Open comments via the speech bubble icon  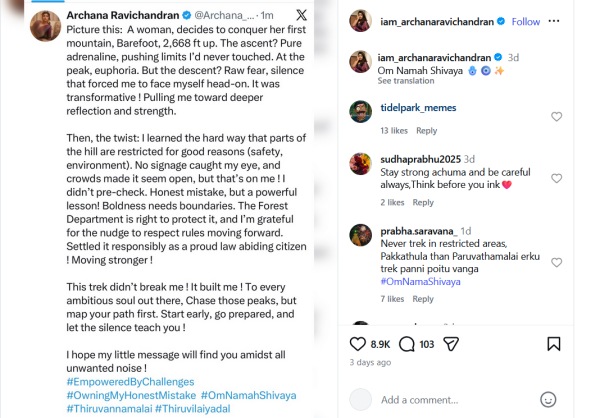click(405, 344)
